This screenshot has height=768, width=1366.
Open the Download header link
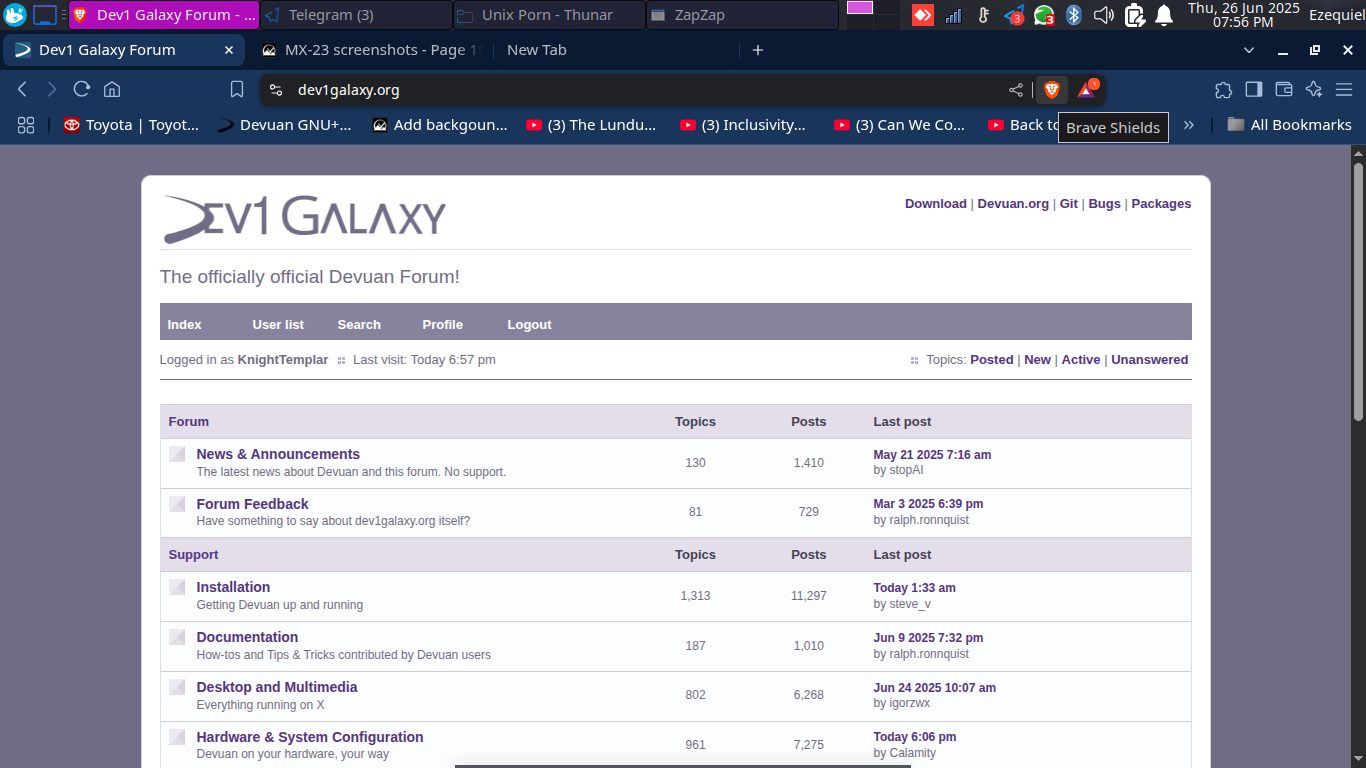(x=936, y=203)
